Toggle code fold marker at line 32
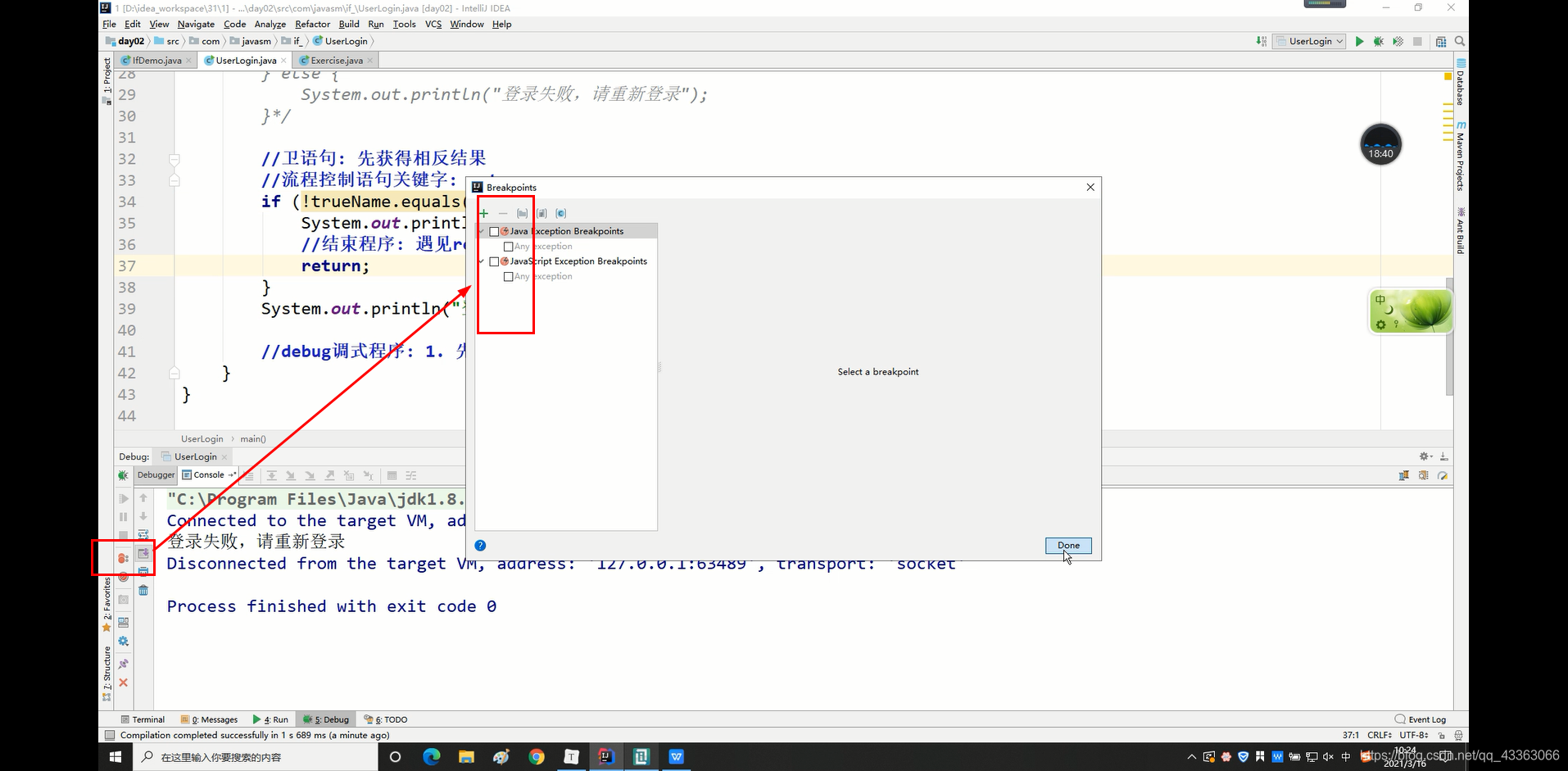Viewport: 1568px width, 771px height. 174,159
